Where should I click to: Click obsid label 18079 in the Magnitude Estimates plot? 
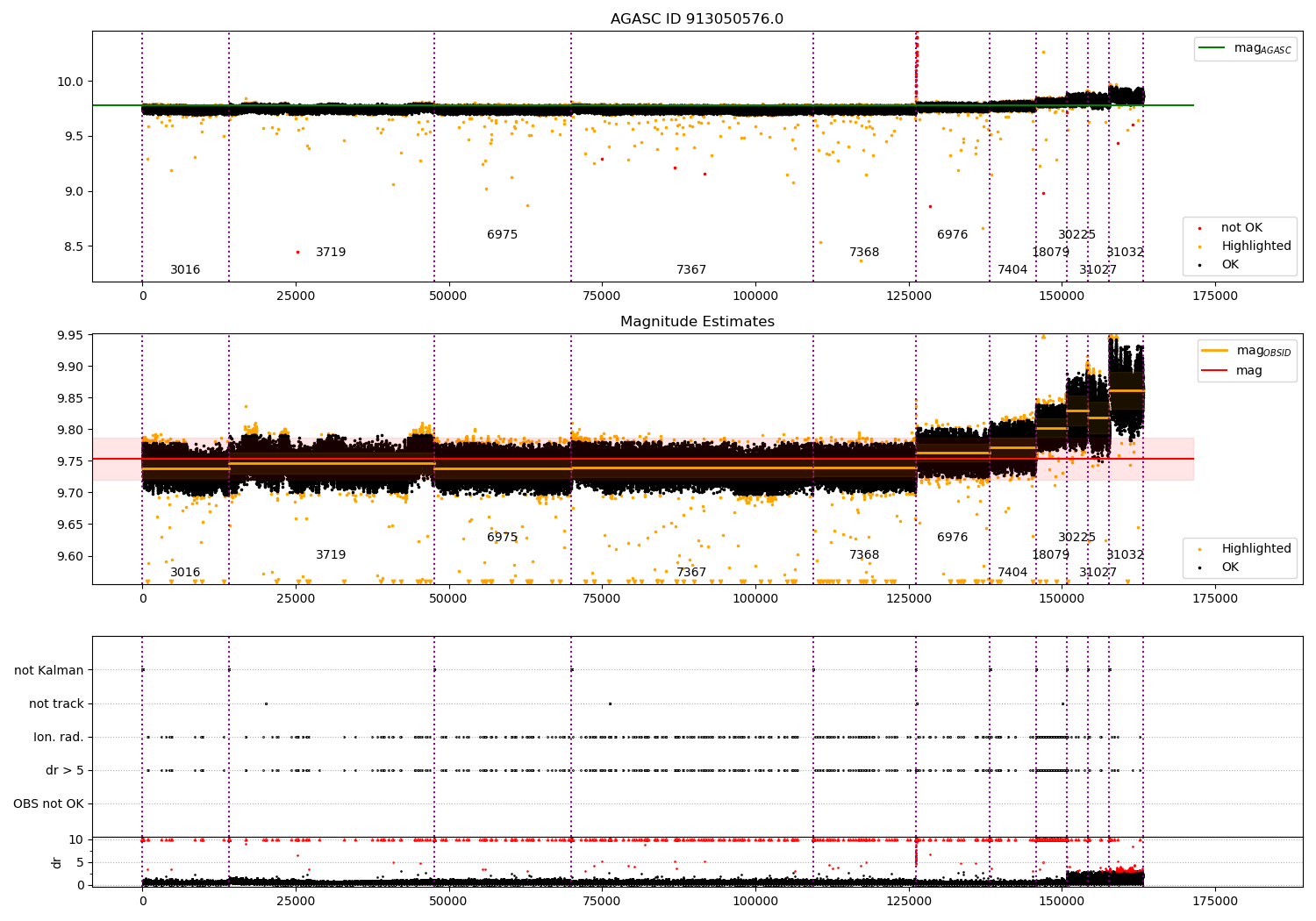point(1050,555)
